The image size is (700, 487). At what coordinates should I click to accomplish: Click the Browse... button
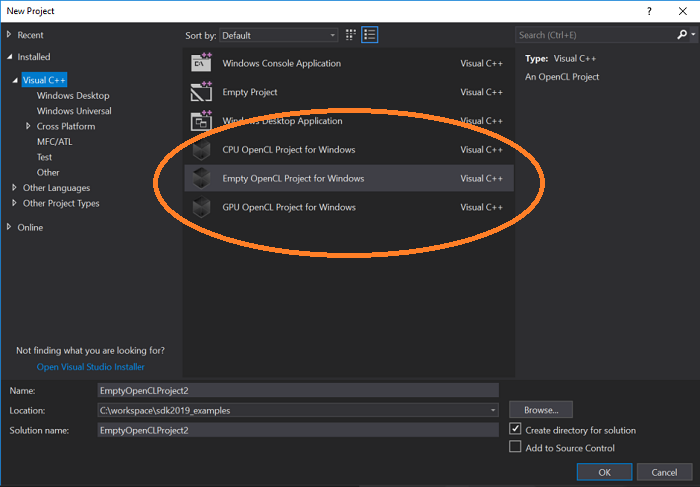[x=541, y=410]
